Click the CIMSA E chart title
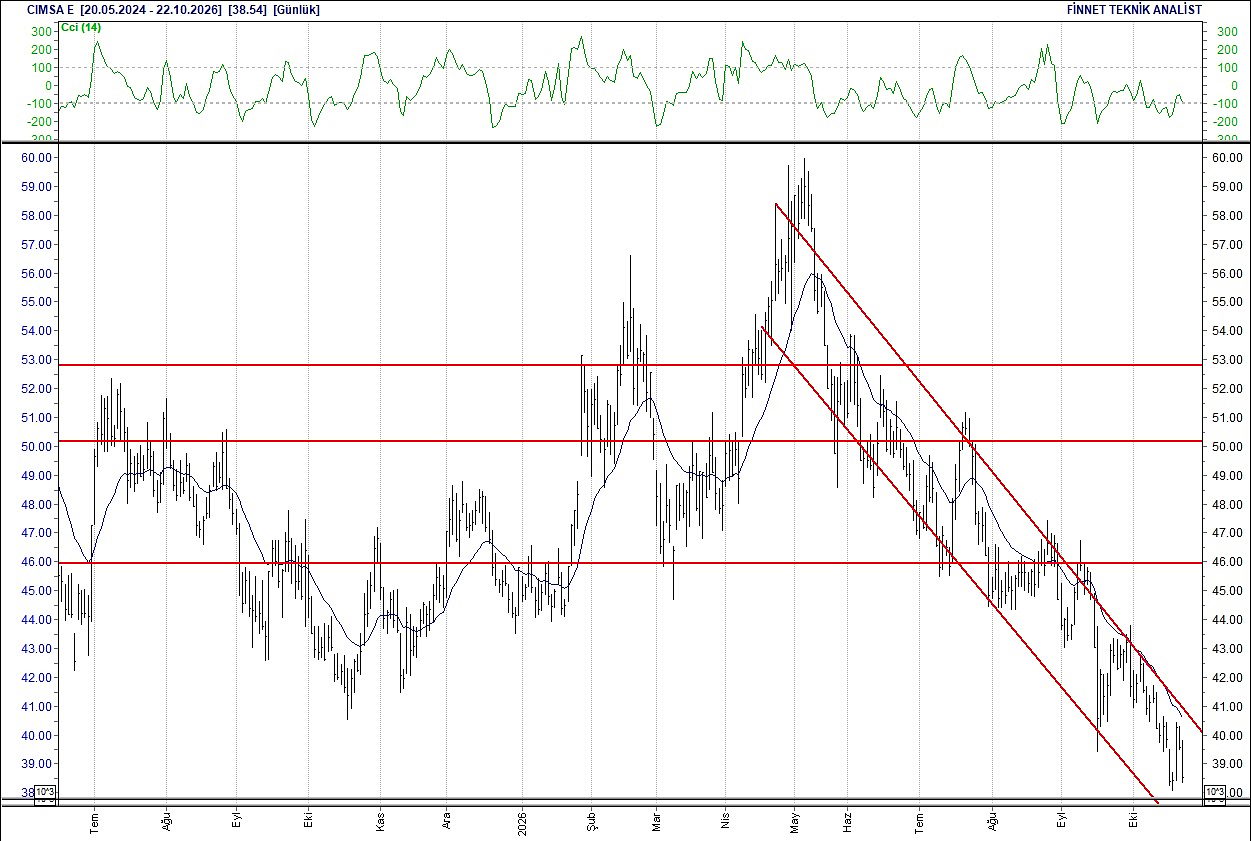Viewport: 1251px width, 841px height. [50, 9]
